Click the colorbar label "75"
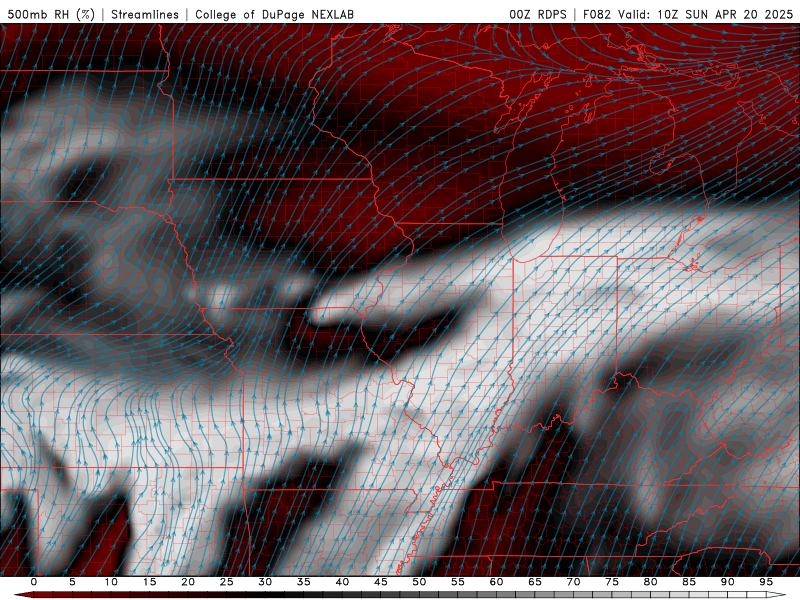800x600 pixels. [x=612, y=582]
